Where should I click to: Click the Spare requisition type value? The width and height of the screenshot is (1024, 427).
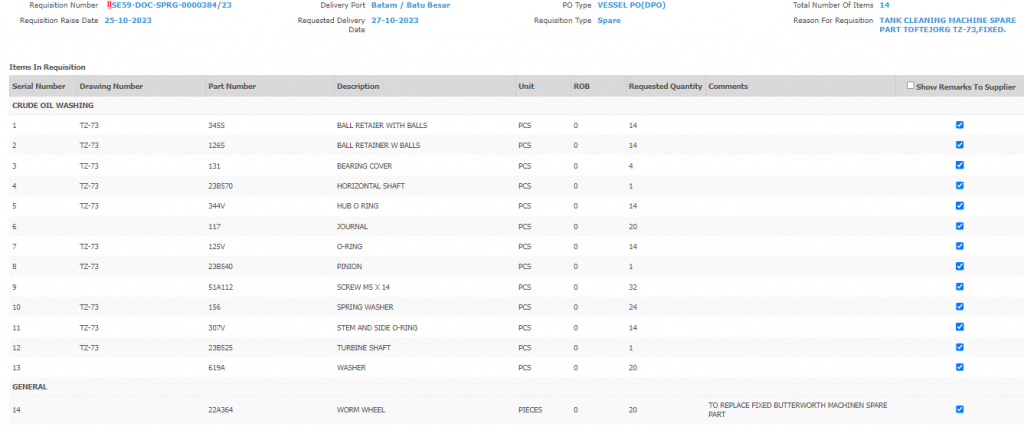pyautogui.click(x=608, y=20)
